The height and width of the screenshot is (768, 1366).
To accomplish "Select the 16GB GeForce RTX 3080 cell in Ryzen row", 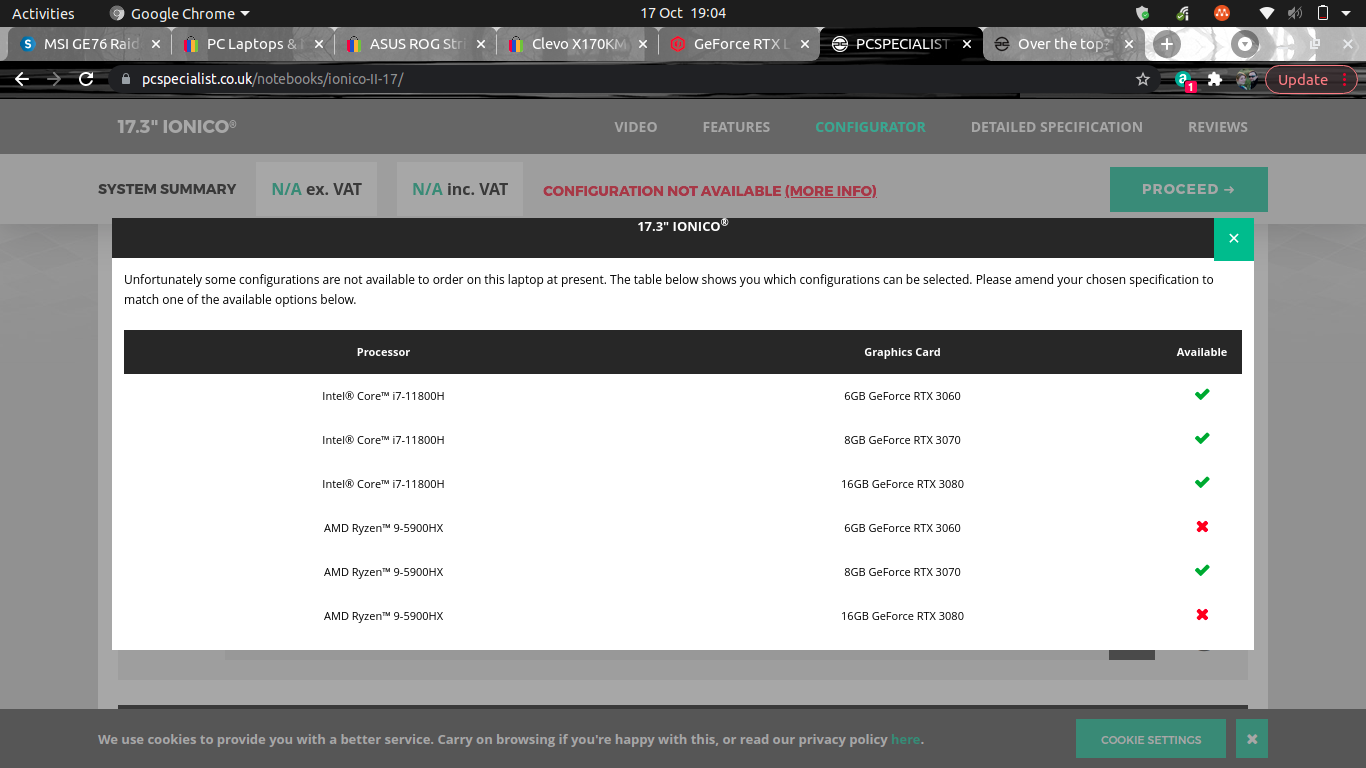I will (x=902, y=616).
